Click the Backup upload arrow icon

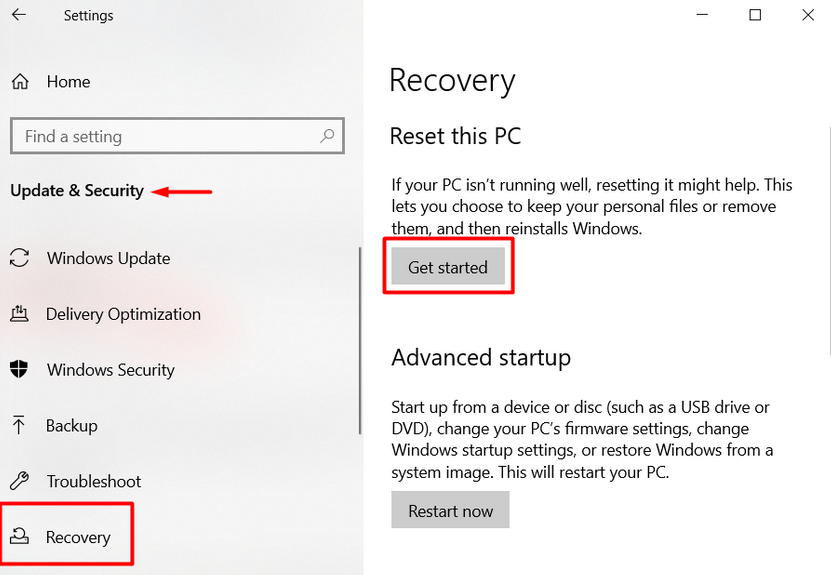click(x=19, y=426)
